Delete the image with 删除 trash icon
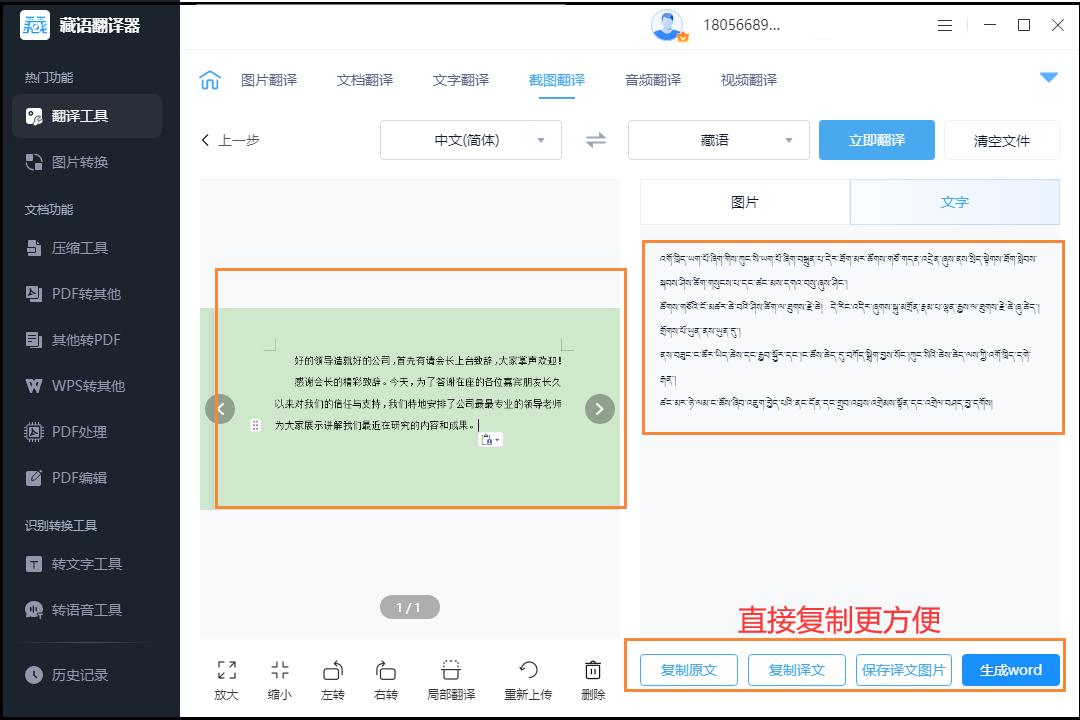 (x=593, y=678)
